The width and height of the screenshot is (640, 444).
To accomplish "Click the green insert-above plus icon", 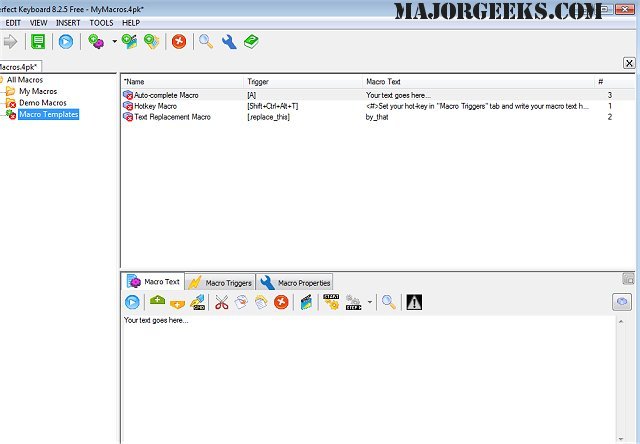I will [158, 301].
